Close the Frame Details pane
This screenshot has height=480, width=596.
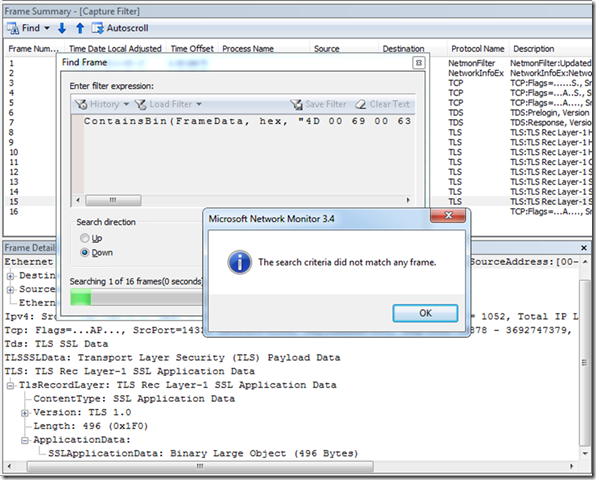[584, 248]
